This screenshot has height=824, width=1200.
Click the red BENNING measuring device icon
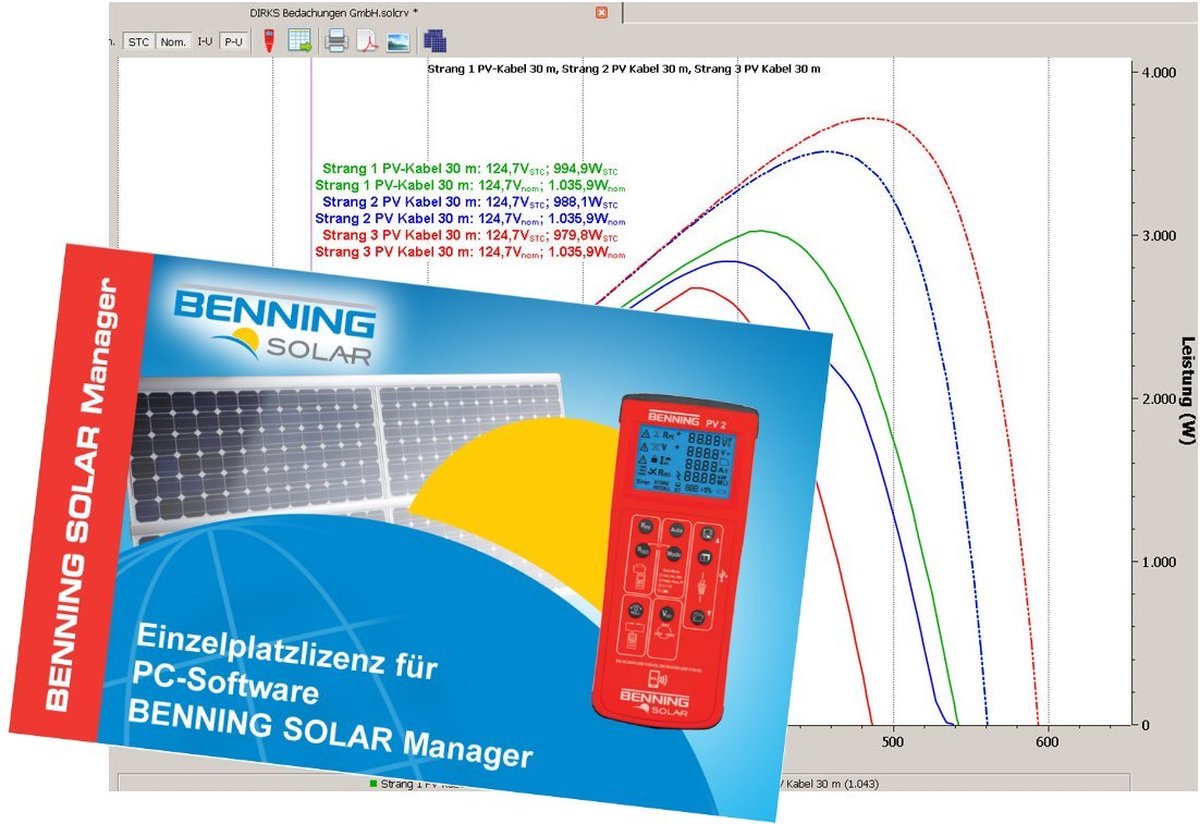(269, 42)
